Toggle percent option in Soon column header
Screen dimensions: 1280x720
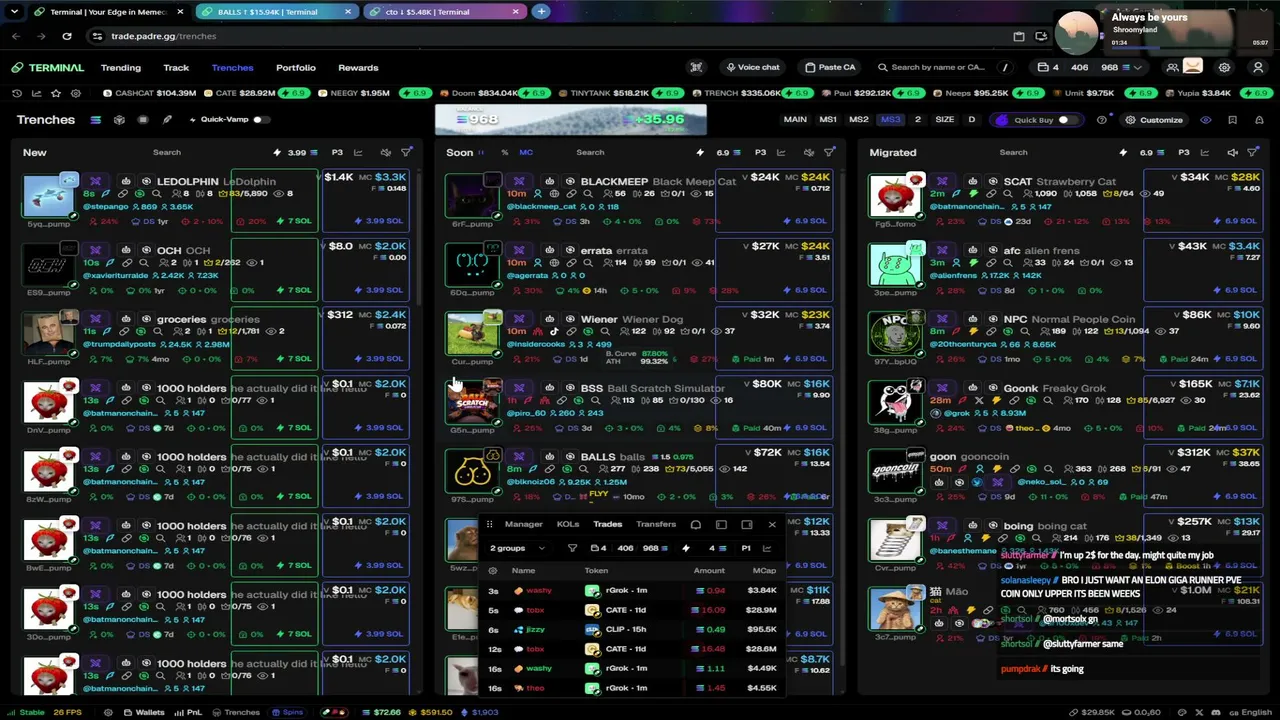click(504, 153)
